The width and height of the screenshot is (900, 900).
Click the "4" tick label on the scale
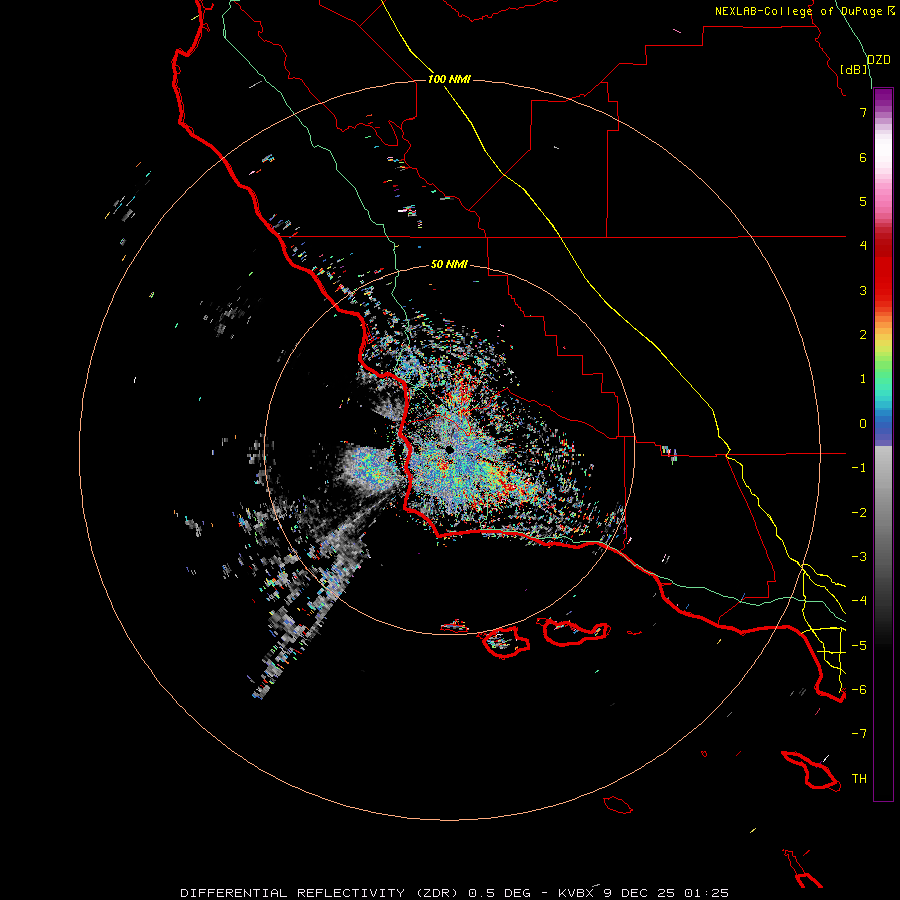(x=863, y=246)
